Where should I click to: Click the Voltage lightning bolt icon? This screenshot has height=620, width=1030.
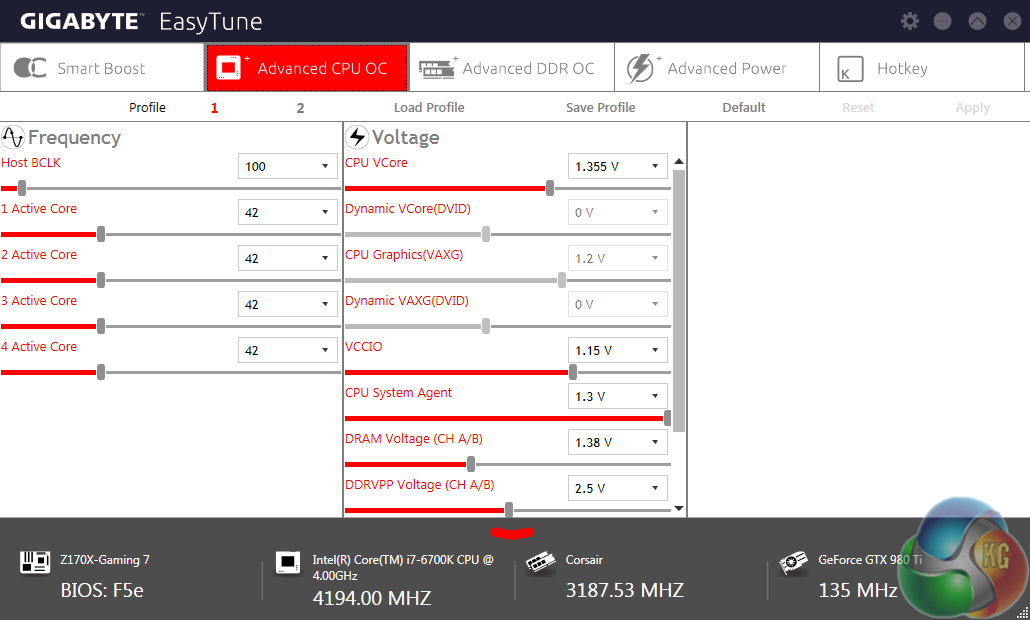coord(357,137)
